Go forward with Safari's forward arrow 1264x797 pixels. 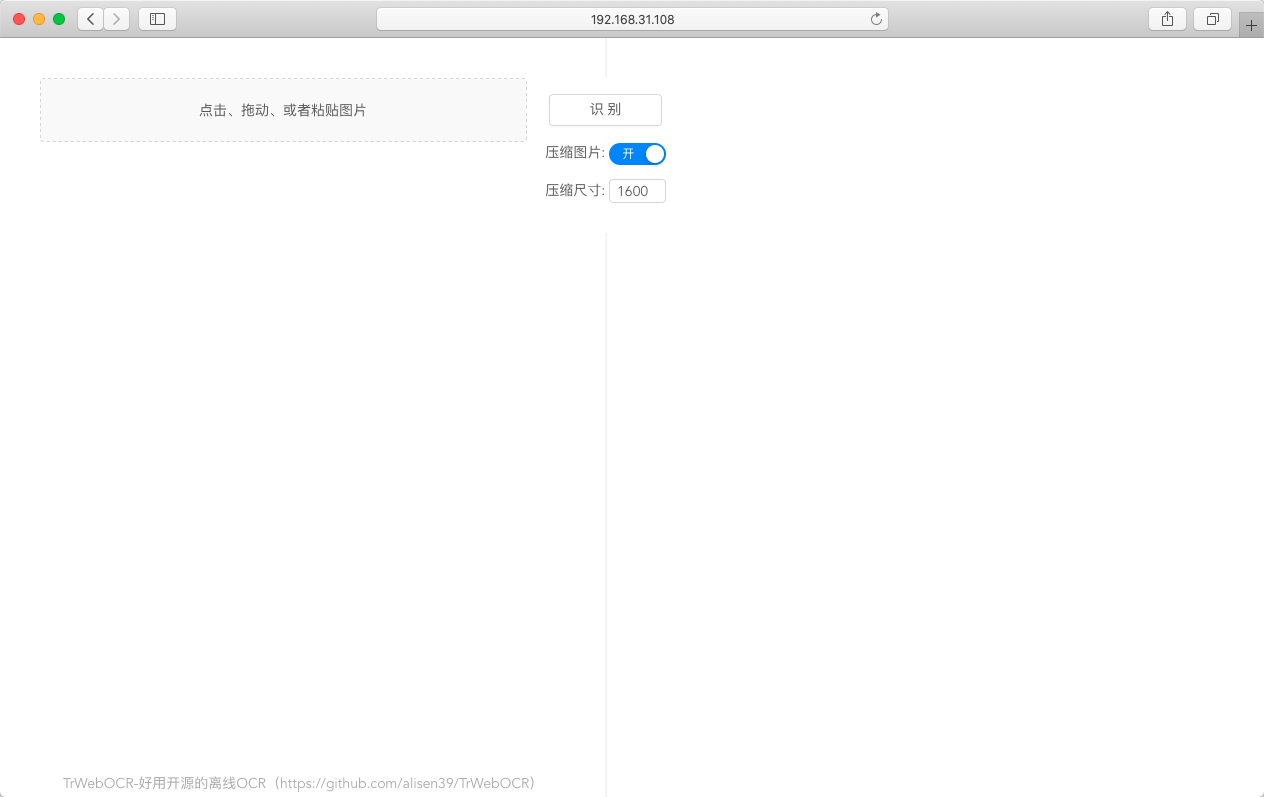(x=117, y=19)
